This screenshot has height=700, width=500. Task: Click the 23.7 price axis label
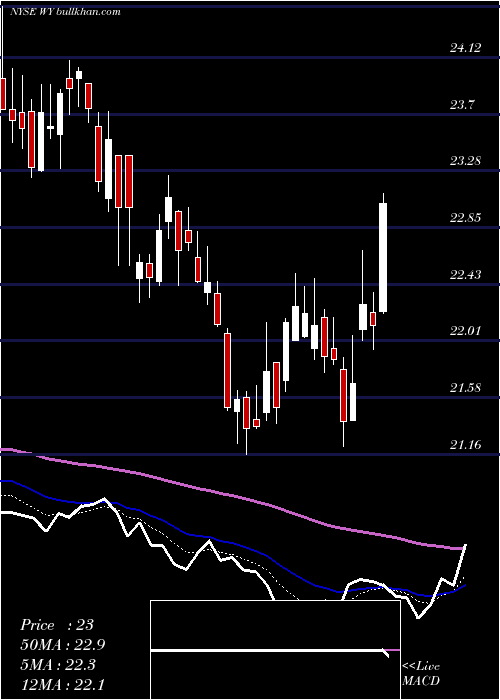(x=462, y=105)
